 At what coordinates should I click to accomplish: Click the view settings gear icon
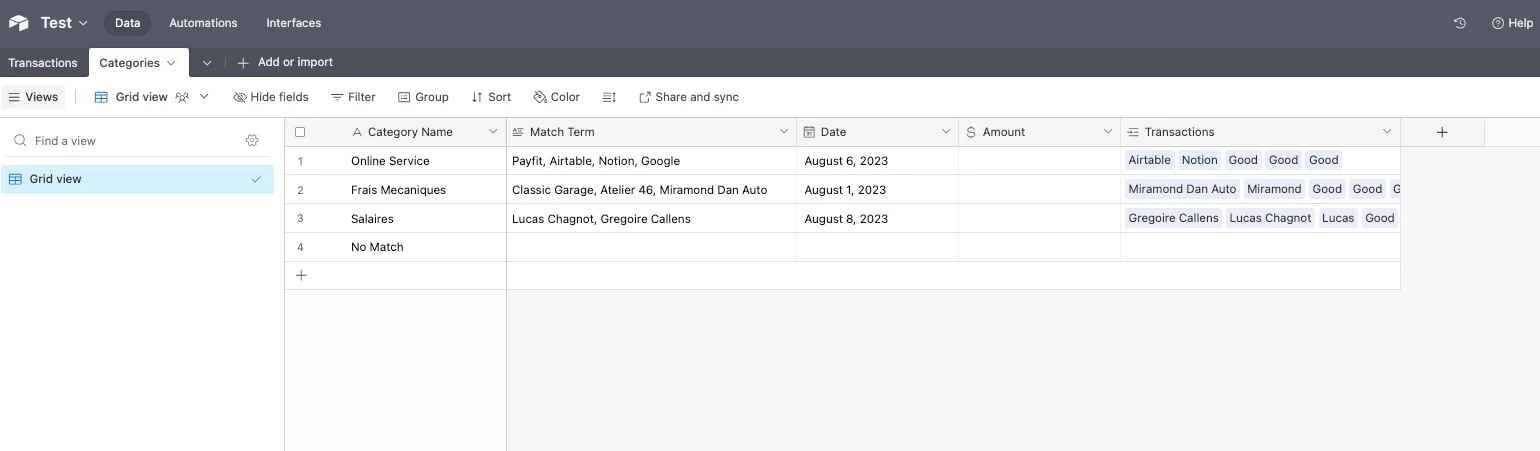click(x=252, y=141)
